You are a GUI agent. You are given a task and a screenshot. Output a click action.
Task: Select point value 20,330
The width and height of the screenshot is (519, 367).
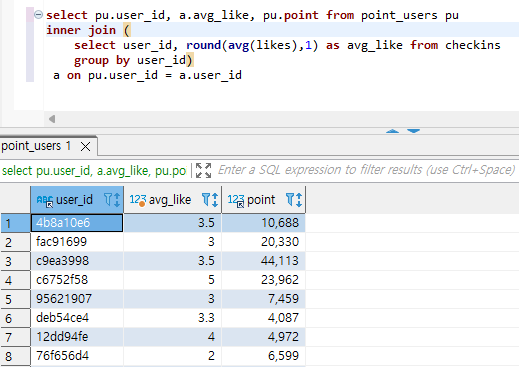(263, 242)
